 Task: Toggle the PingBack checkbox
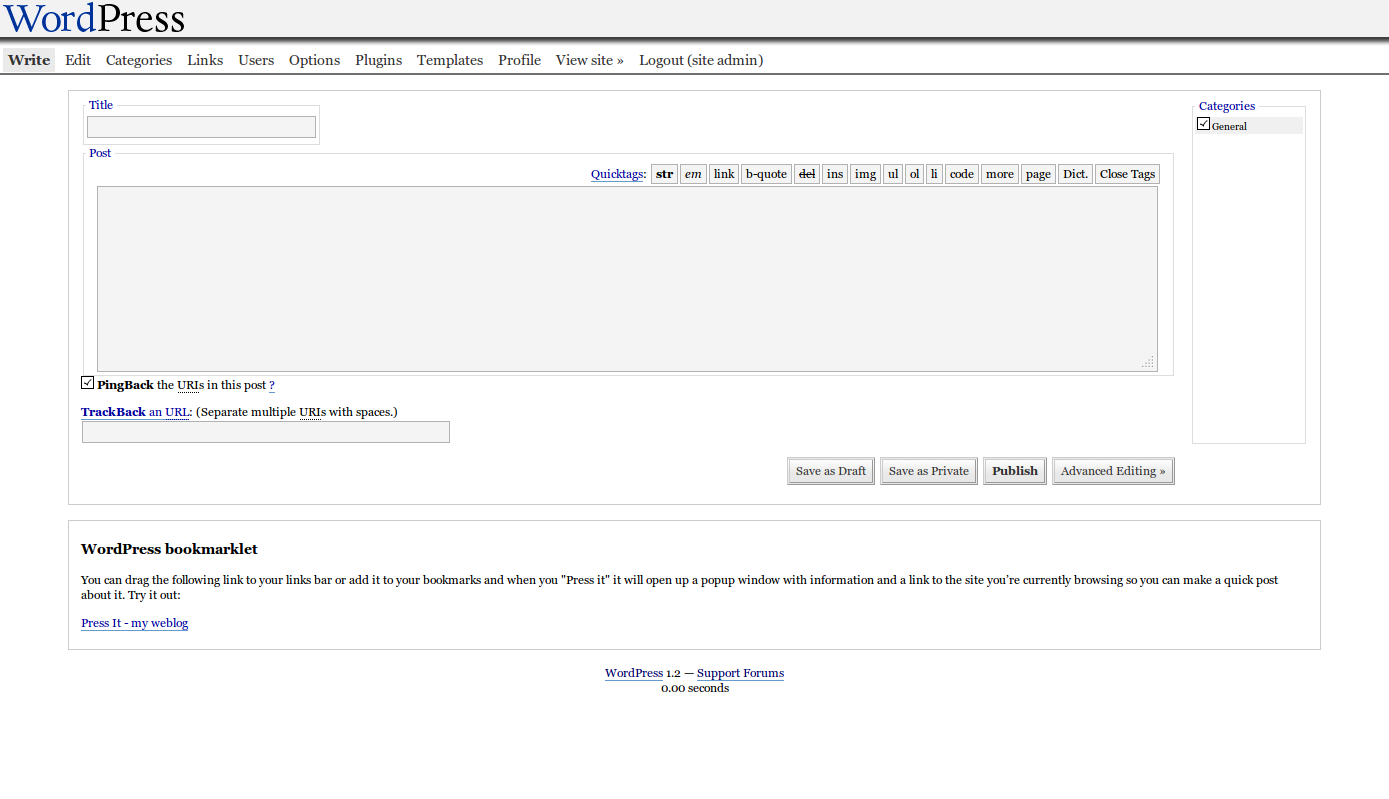[x=88, y=383]
